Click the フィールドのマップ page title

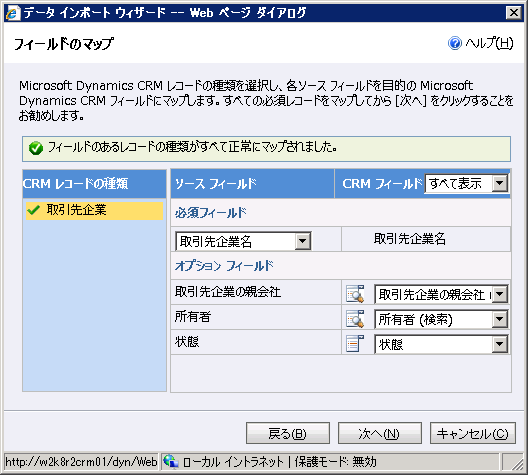pyautogui.click(x=64, y=44)
